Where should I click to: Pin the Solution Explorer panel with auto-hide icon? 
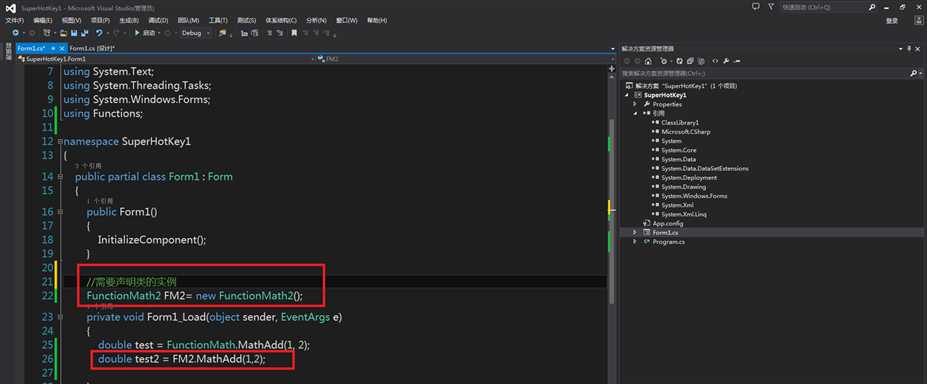pos(909,48)
